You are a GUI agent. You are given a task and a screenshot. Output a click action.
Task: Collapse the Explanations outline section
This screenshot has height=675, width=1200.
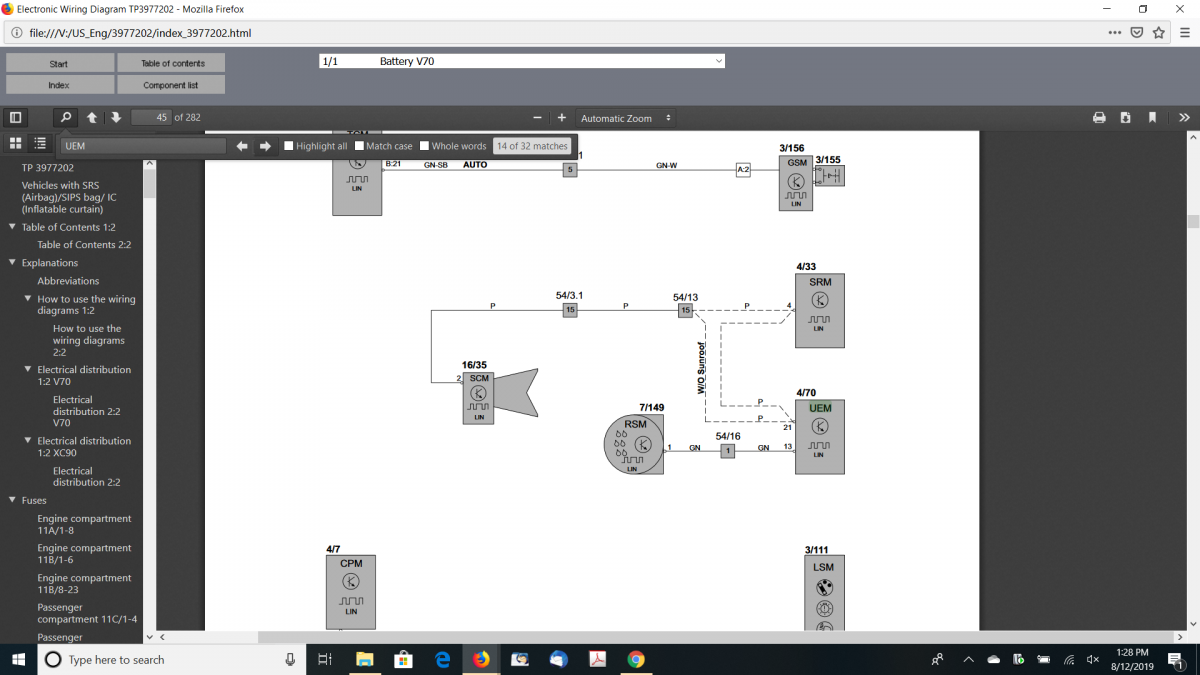[x=12, y=263]
